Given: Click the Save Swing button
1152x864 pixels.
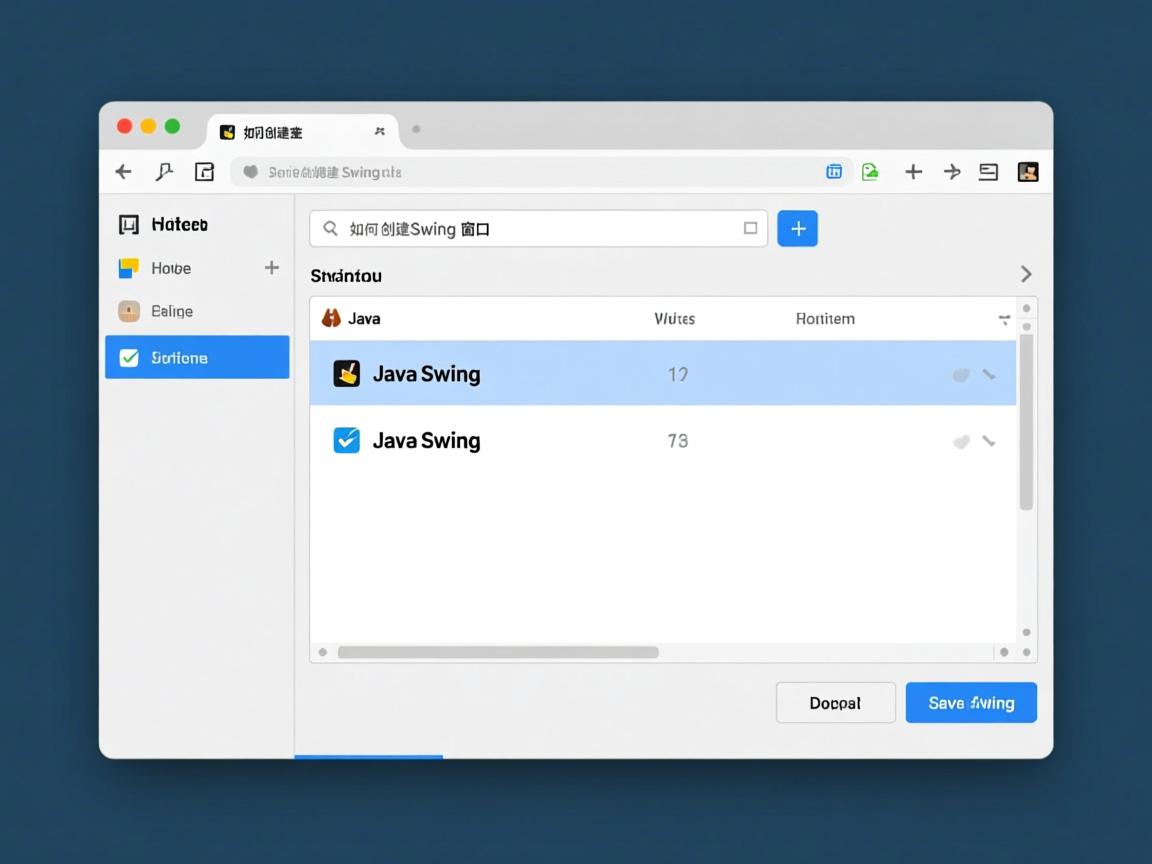Looking at the screenshot, I should click(x=970, y=702).
